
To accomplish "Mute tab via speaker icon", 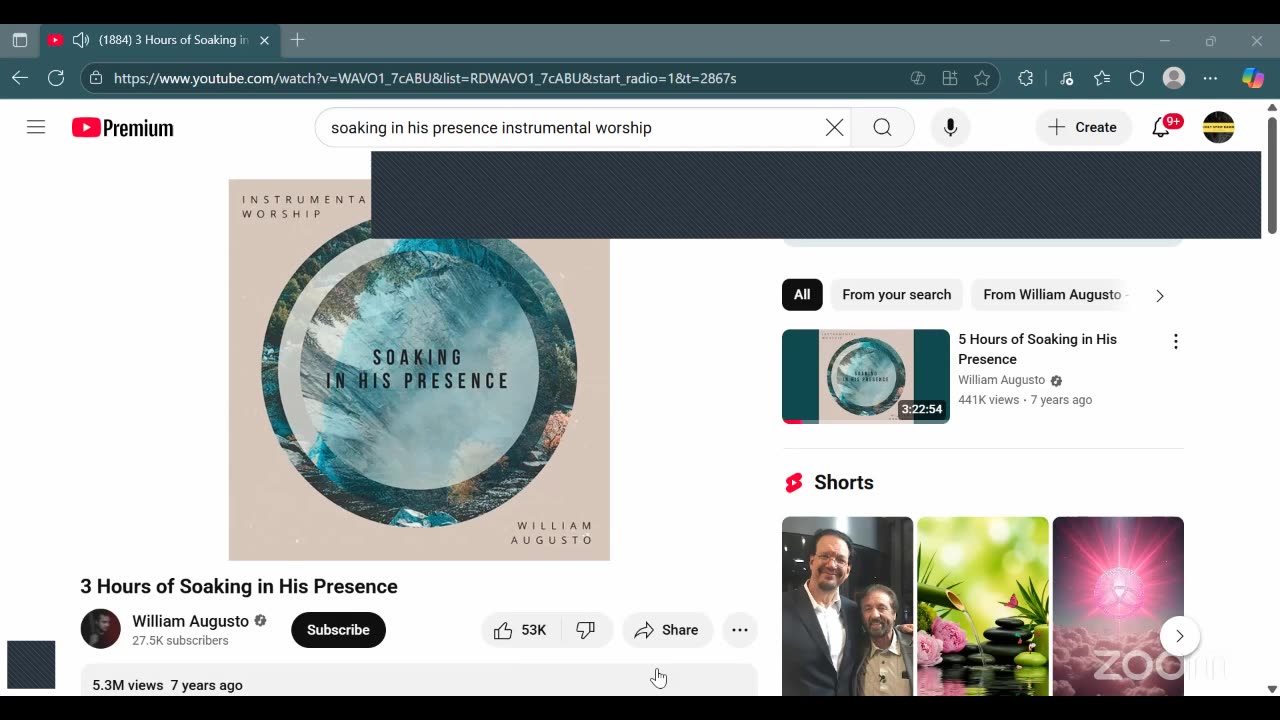I will [81, 40].
